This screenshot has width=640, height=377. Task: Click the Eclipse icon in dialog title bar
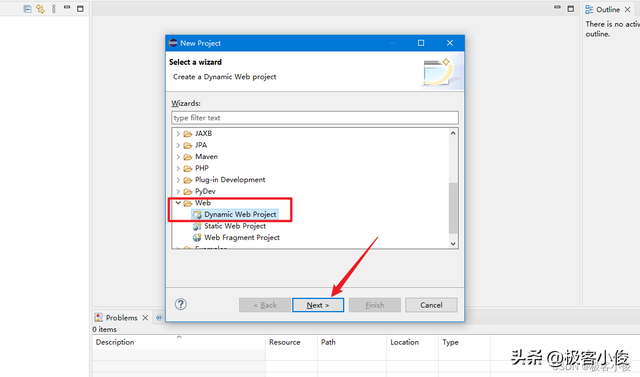click(173, 43)
